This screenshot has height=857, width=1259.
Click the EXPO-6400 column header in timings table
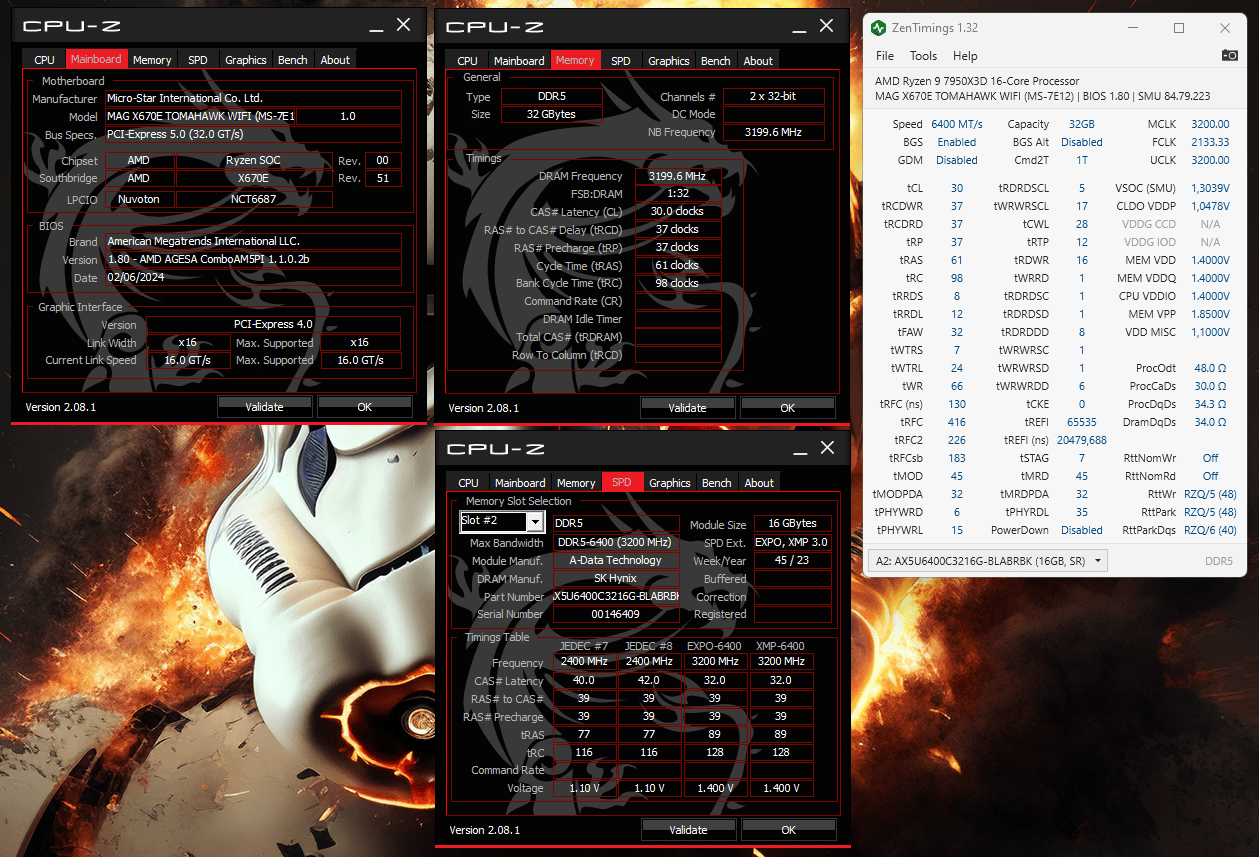[714, 645]
